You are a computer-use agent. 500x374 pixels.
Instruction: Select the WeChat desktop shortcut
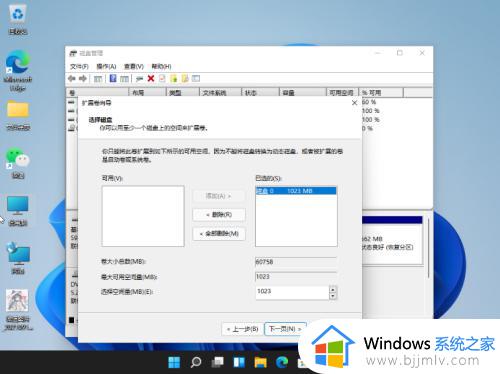tap(18, 162)
